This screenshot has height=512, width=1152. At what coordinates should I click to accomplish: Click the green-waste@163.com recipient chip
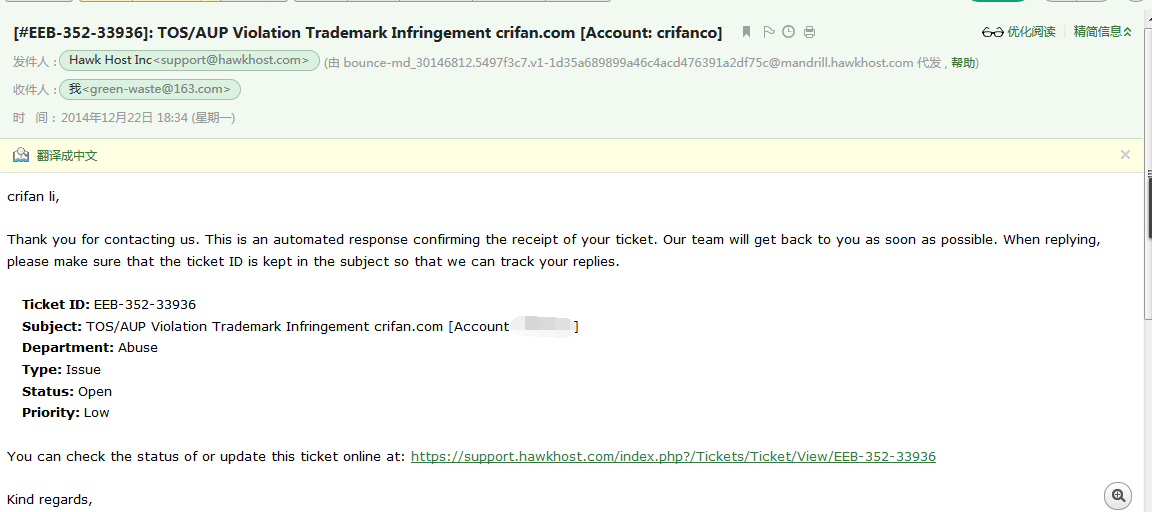click(150, 90)
